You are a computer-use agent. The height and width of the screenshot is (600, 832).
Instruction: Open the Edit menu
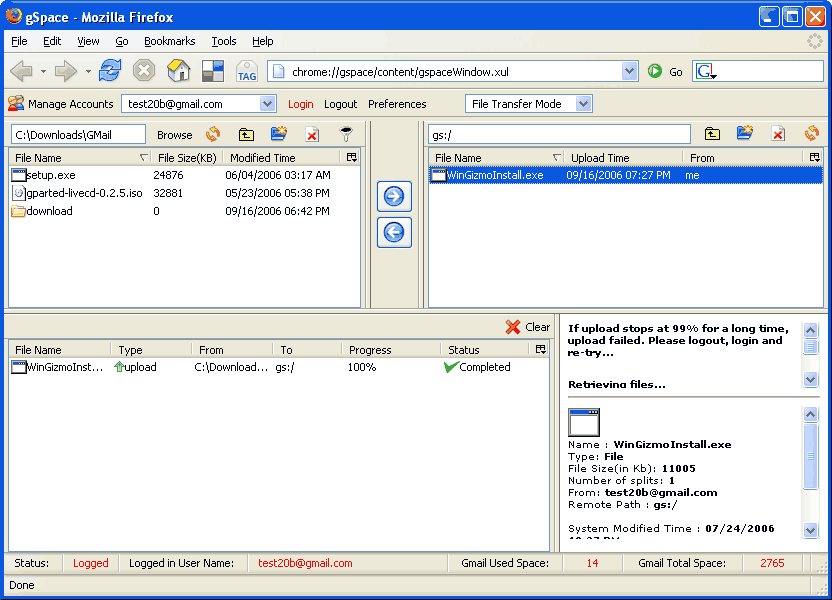tap(52, 41)
